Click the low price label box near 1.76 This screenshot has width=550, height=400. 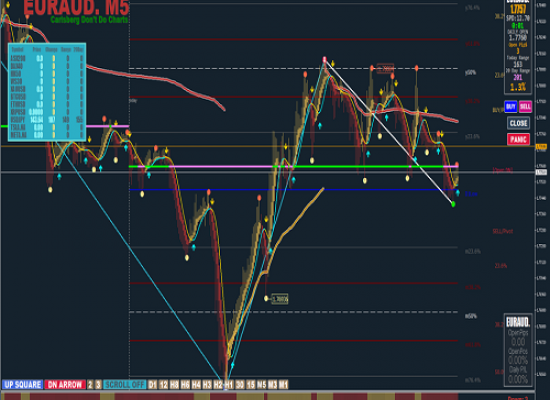point(280,299)
